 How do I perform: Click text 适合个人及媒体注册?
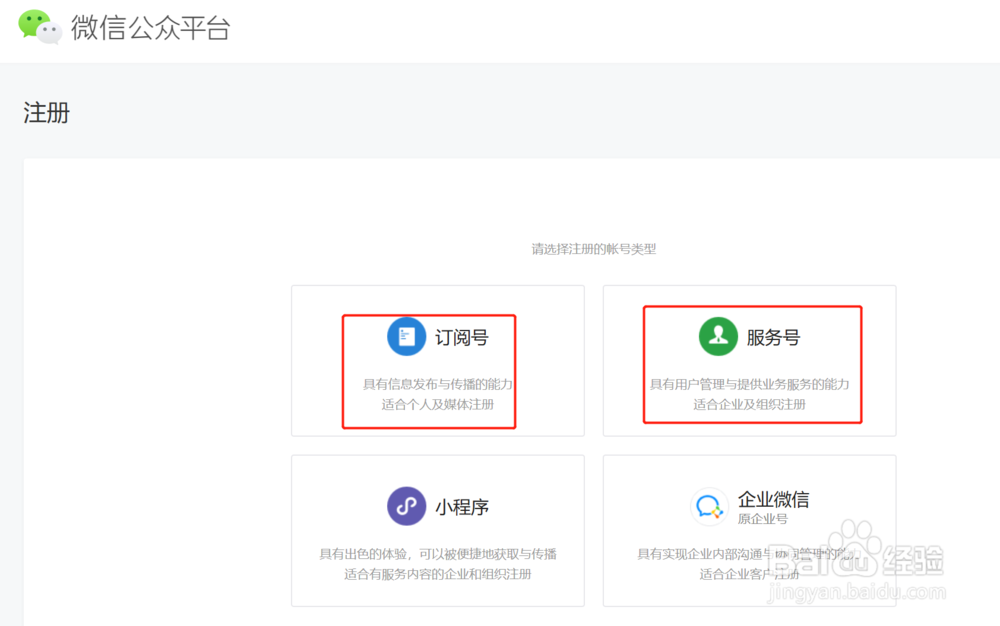point(438,404)
